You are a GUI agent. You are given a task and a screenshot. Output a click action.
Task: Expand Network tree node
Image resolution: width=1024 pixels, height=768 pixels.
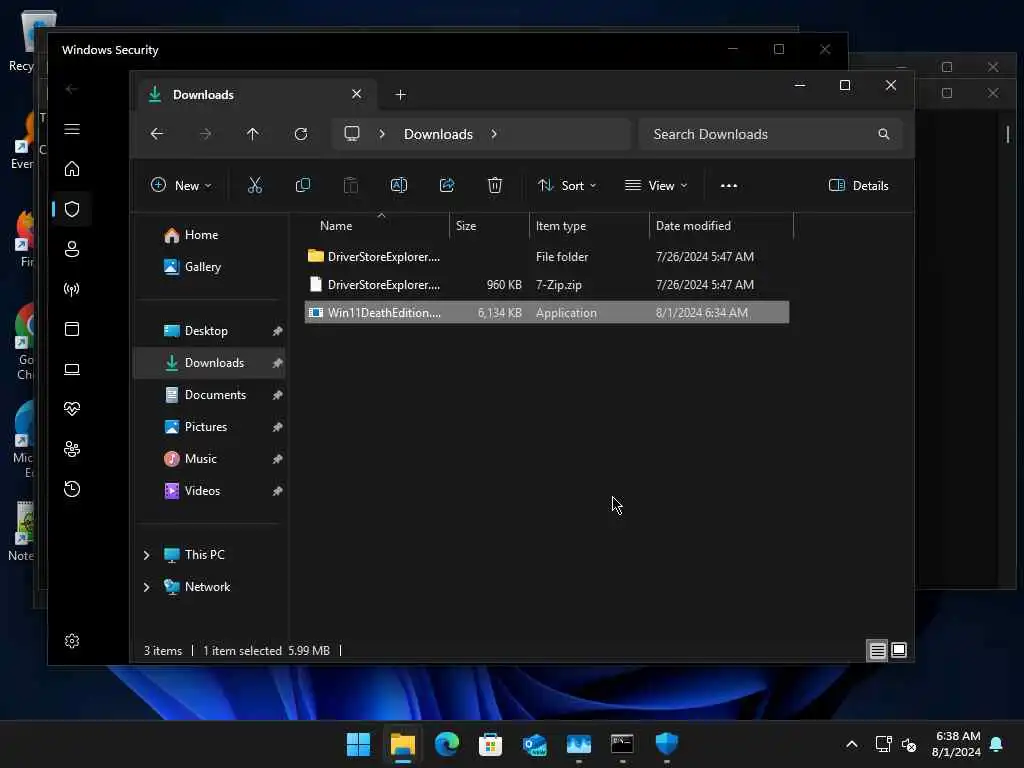tap(146, 587)
